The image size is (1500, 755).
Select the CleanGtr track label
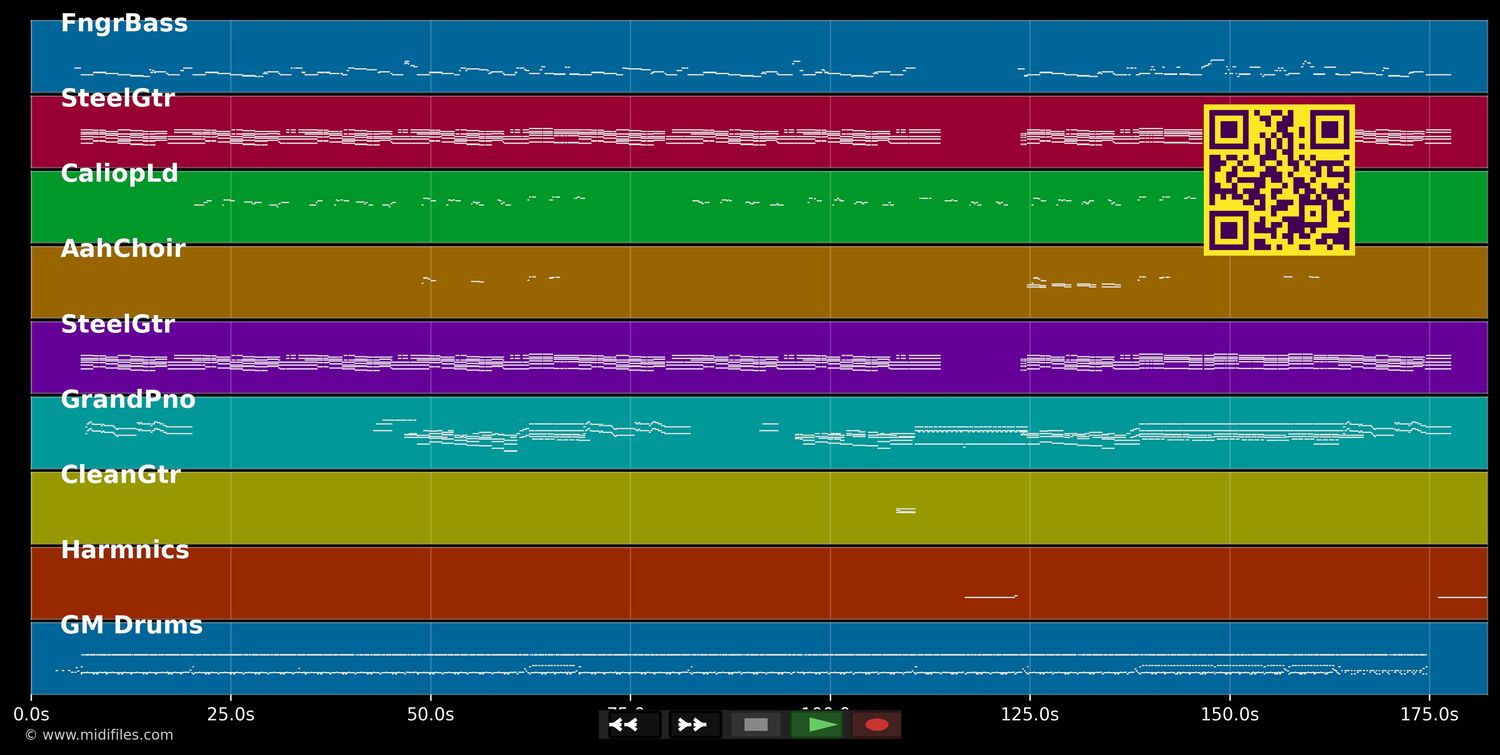coord(120,475)
